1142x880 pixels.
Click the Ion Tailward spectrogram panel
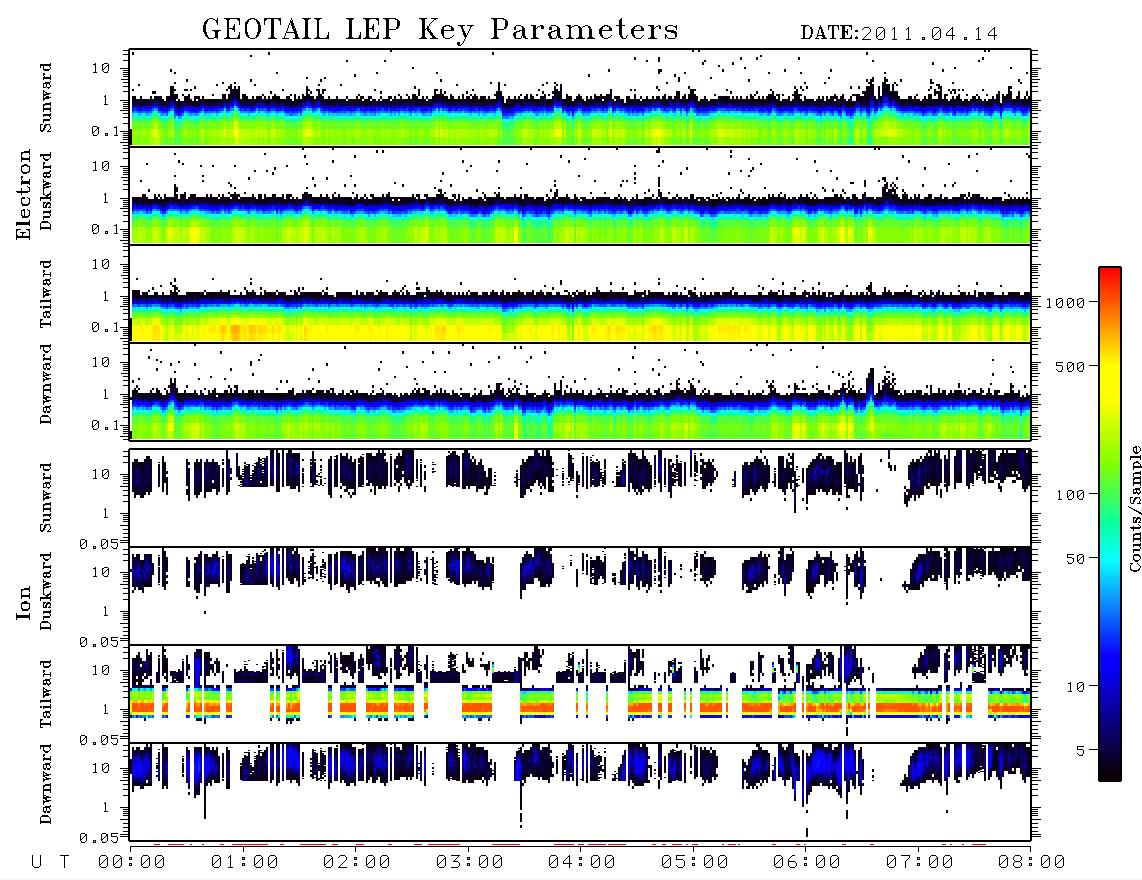pos(580,694)
